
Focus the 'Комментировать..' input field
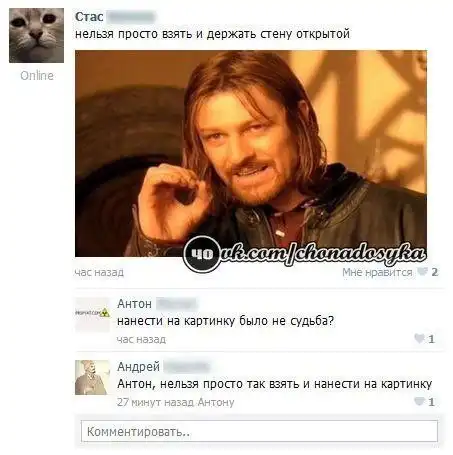[x=259, y=432]
